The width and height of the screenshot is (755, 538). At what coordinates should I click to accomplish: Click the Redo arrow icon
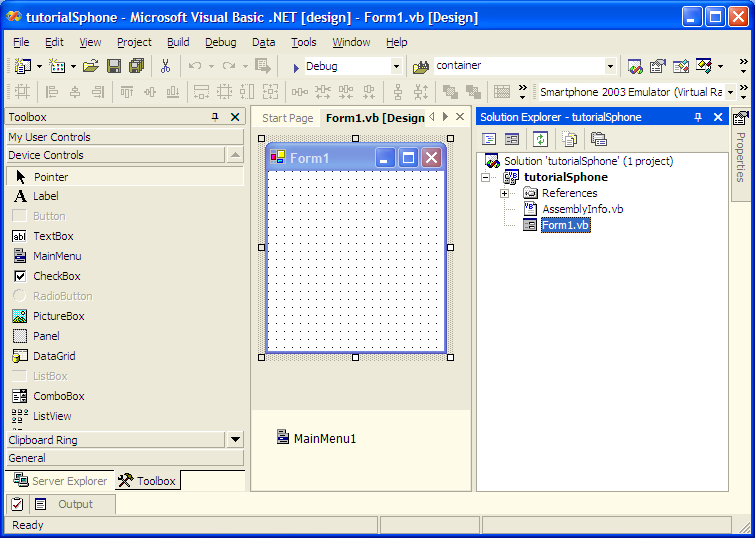[229, 66]
